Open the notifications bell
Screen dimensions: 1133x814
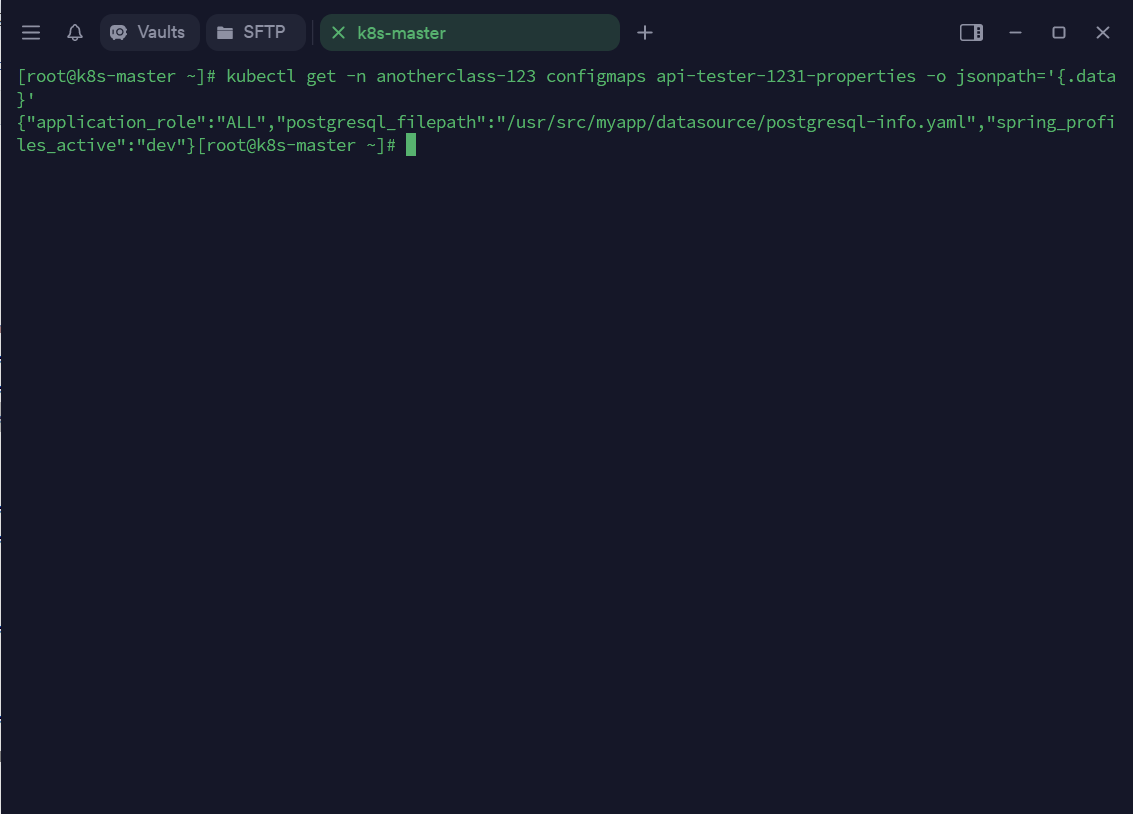(x=74, y=33)
